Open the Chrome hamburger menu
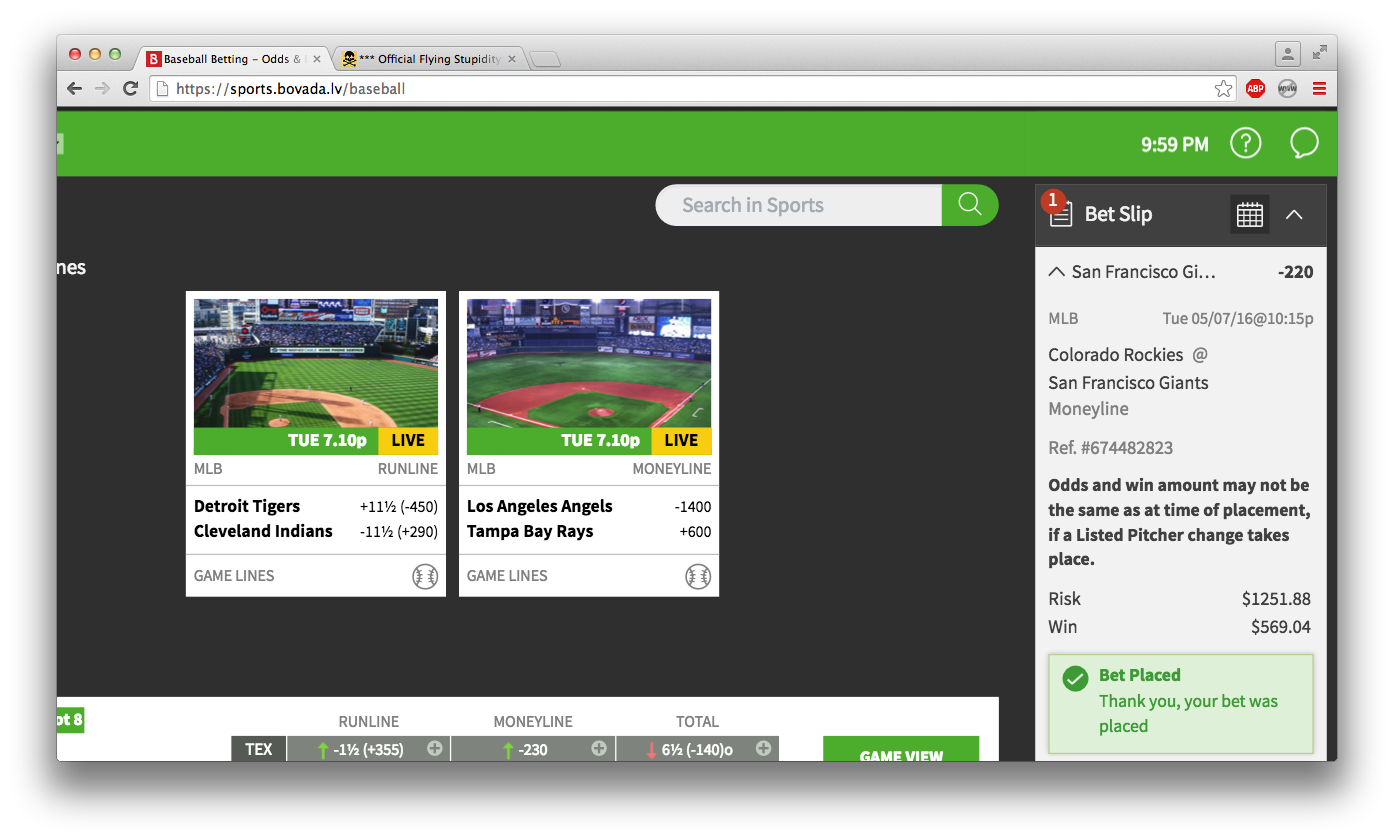This screenshot has width=1394, height=840. (1319, 88)
